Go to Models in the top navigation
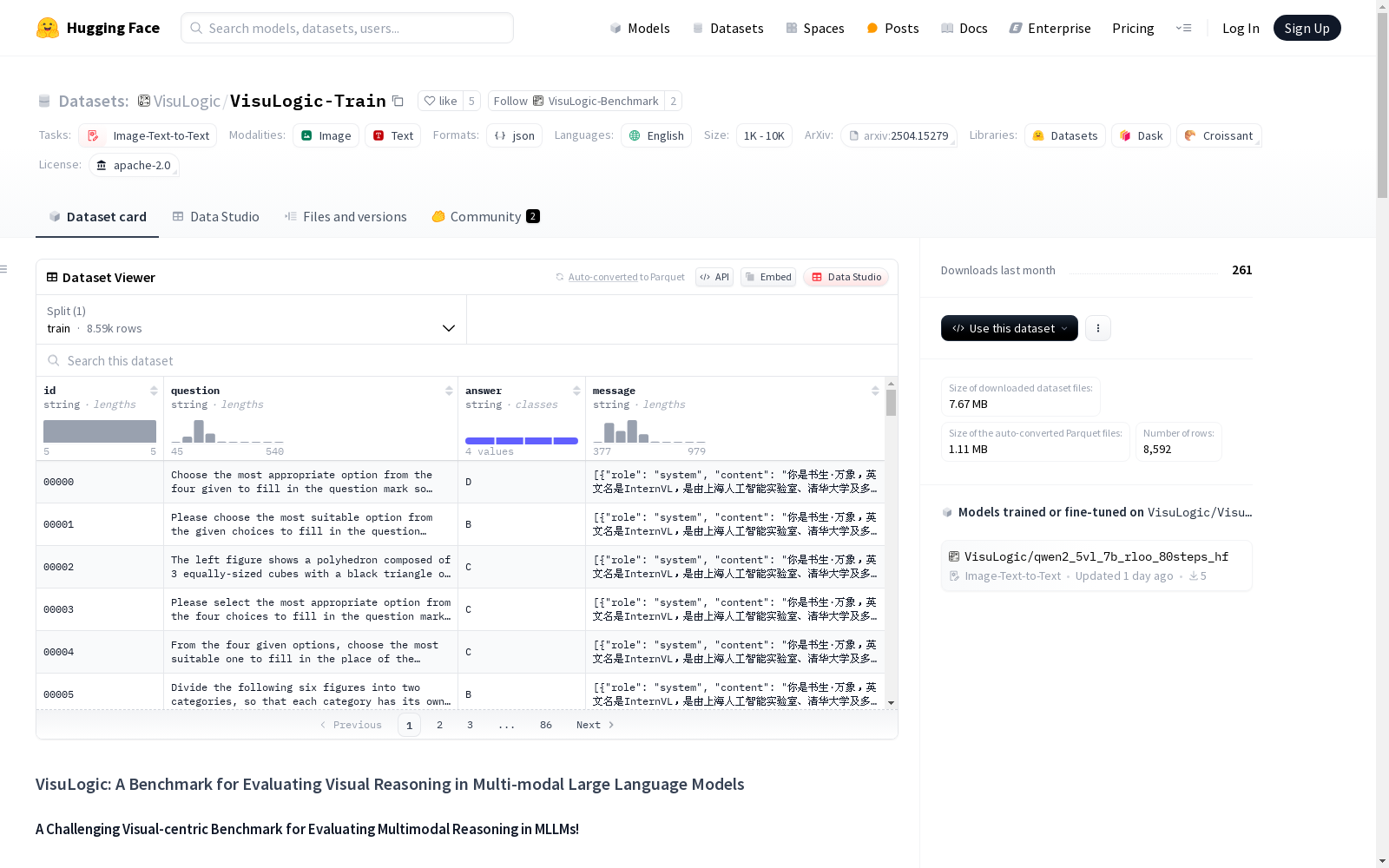This screenshot has width=1389, height=868. (639, 28)
